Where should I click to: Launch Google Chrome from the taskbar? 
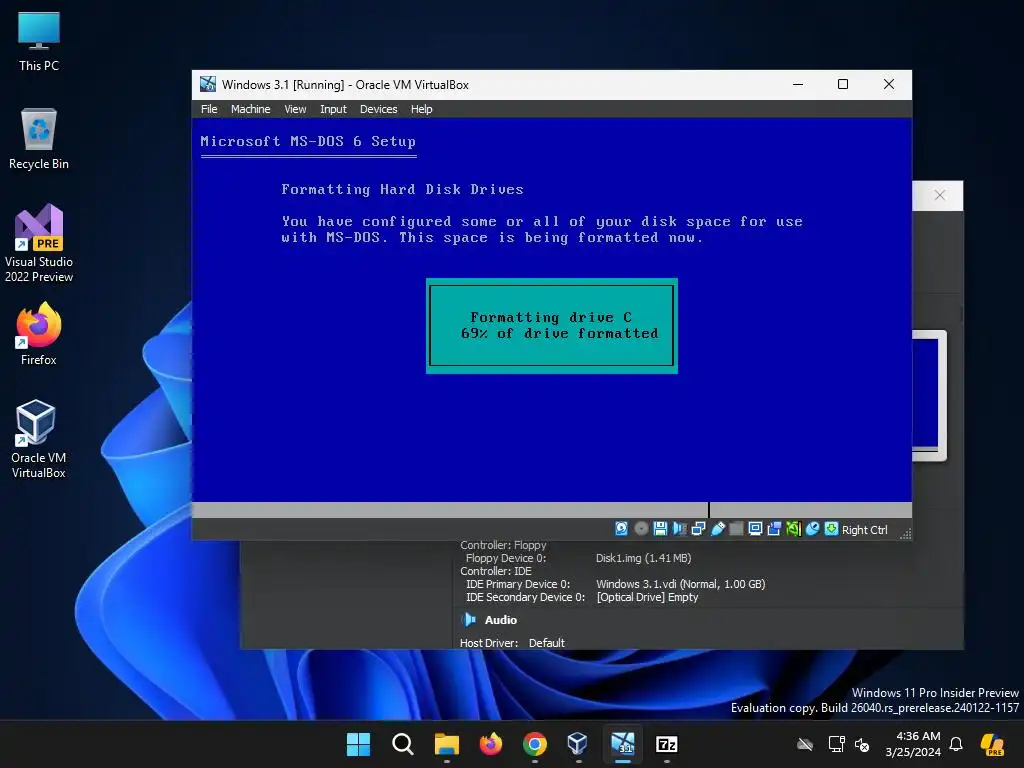[535, 744]
